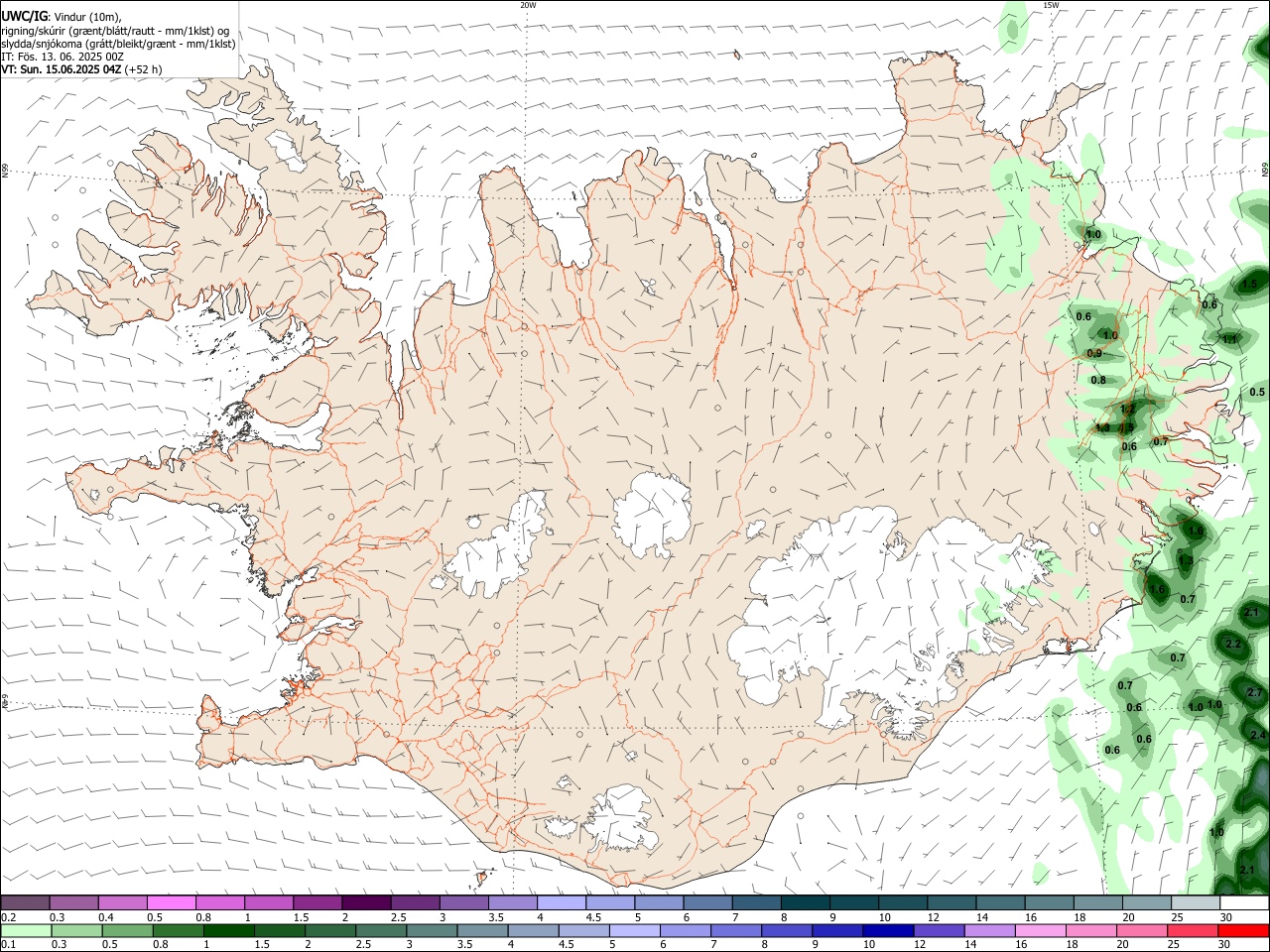1270x952 pixels.
Task: Click the 20 gray-teal swatch in upper legend row
Action: coord(1146,902)
